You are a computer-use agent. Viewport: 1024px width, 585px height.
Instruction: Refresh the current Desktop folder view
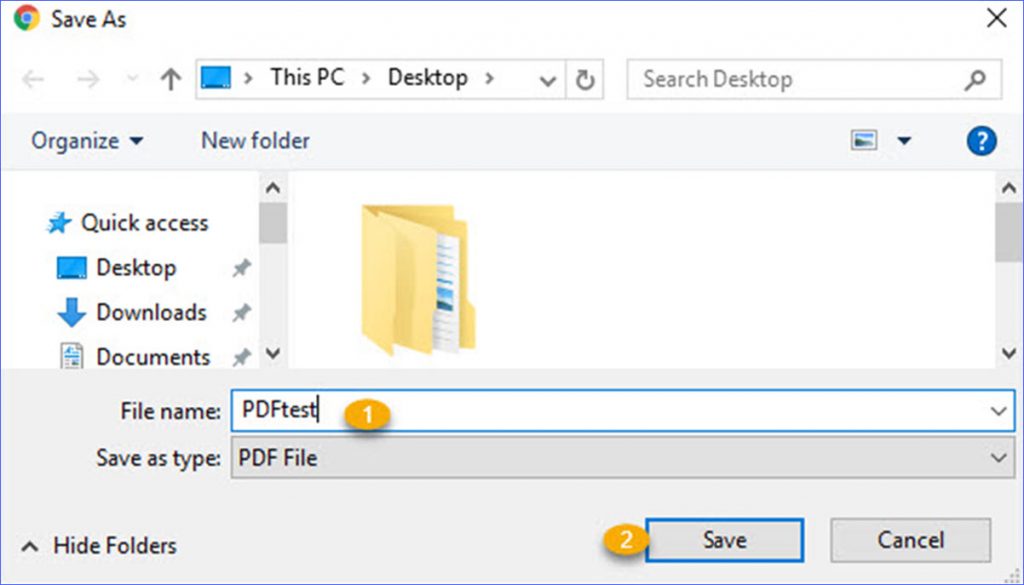click(586, 78)
